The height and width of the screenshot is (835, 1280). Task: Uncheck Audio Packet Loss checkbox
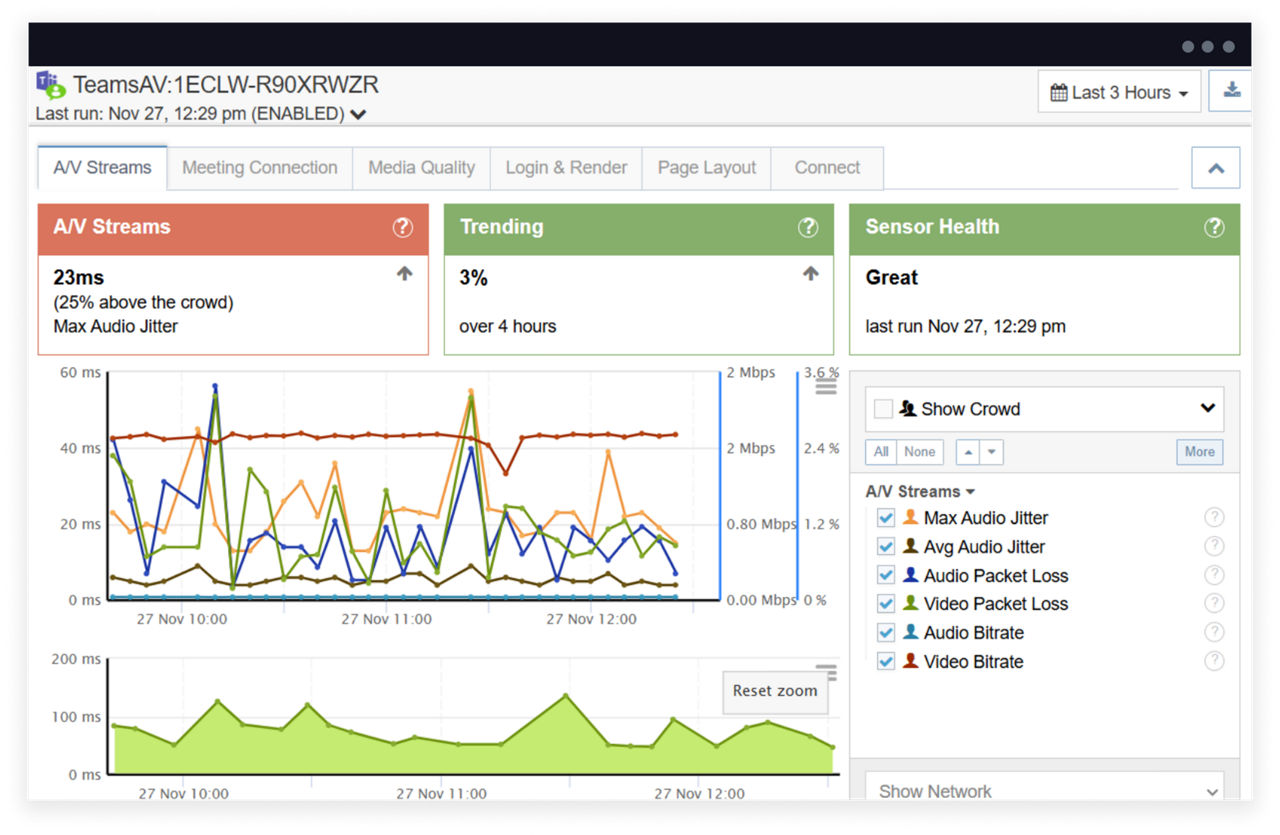(885, 575)
